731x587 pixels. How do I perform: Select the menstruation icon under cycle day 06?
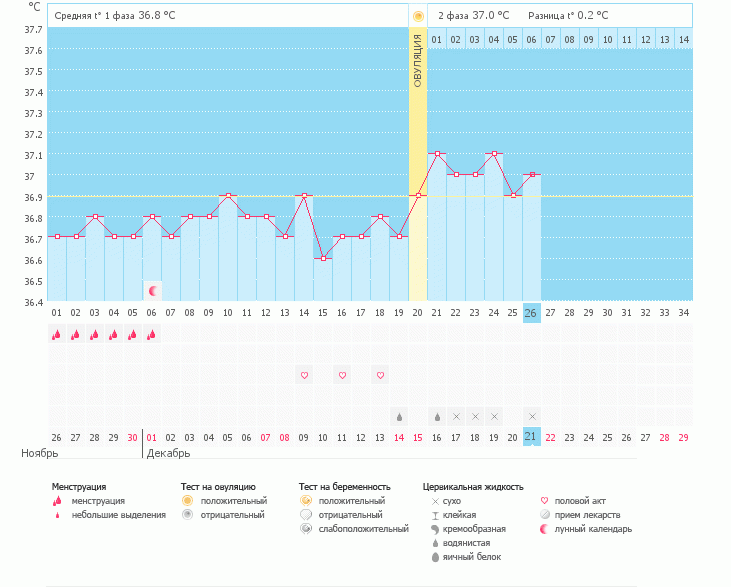tap(152, 336)
